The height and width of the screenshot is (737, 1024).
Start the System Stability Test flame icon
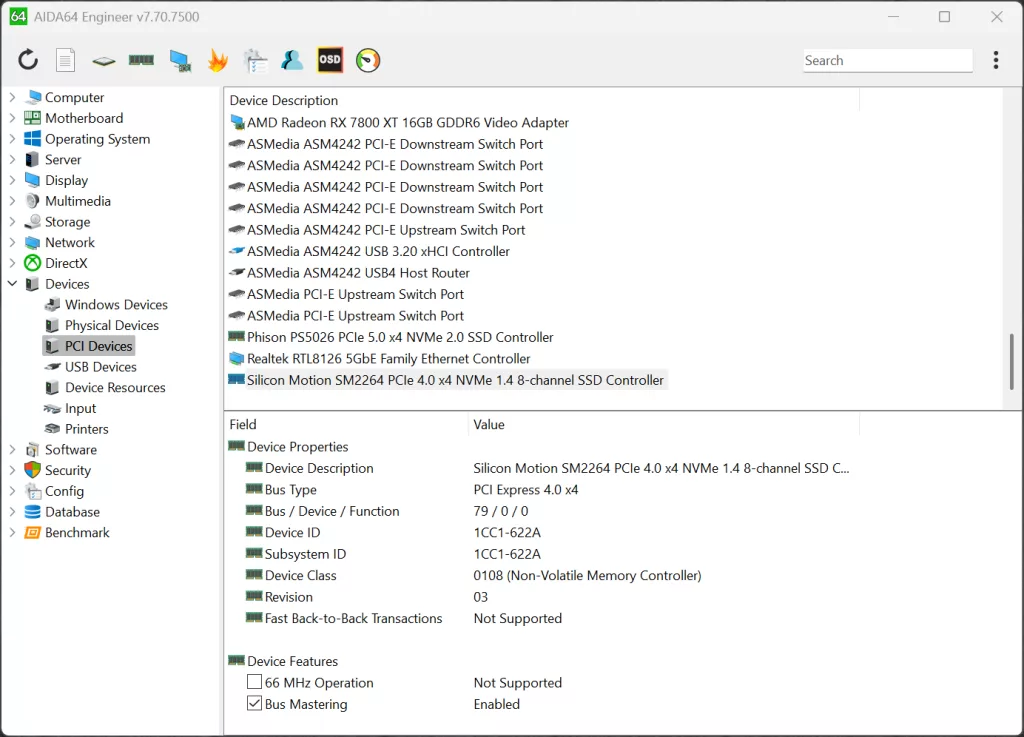pos(217,61)
